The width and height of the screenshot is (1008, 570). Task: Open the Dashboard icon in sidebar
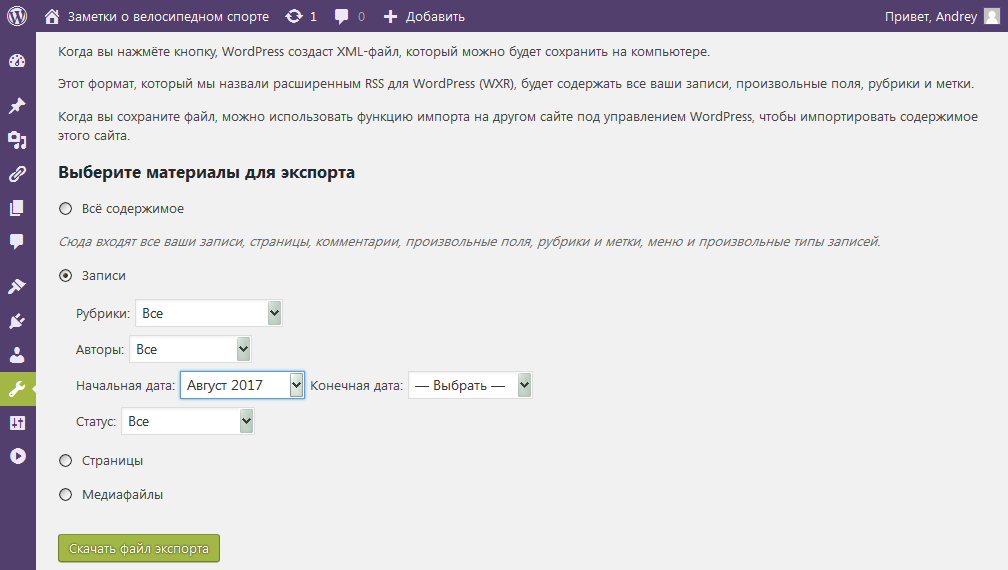click(17, 60)
